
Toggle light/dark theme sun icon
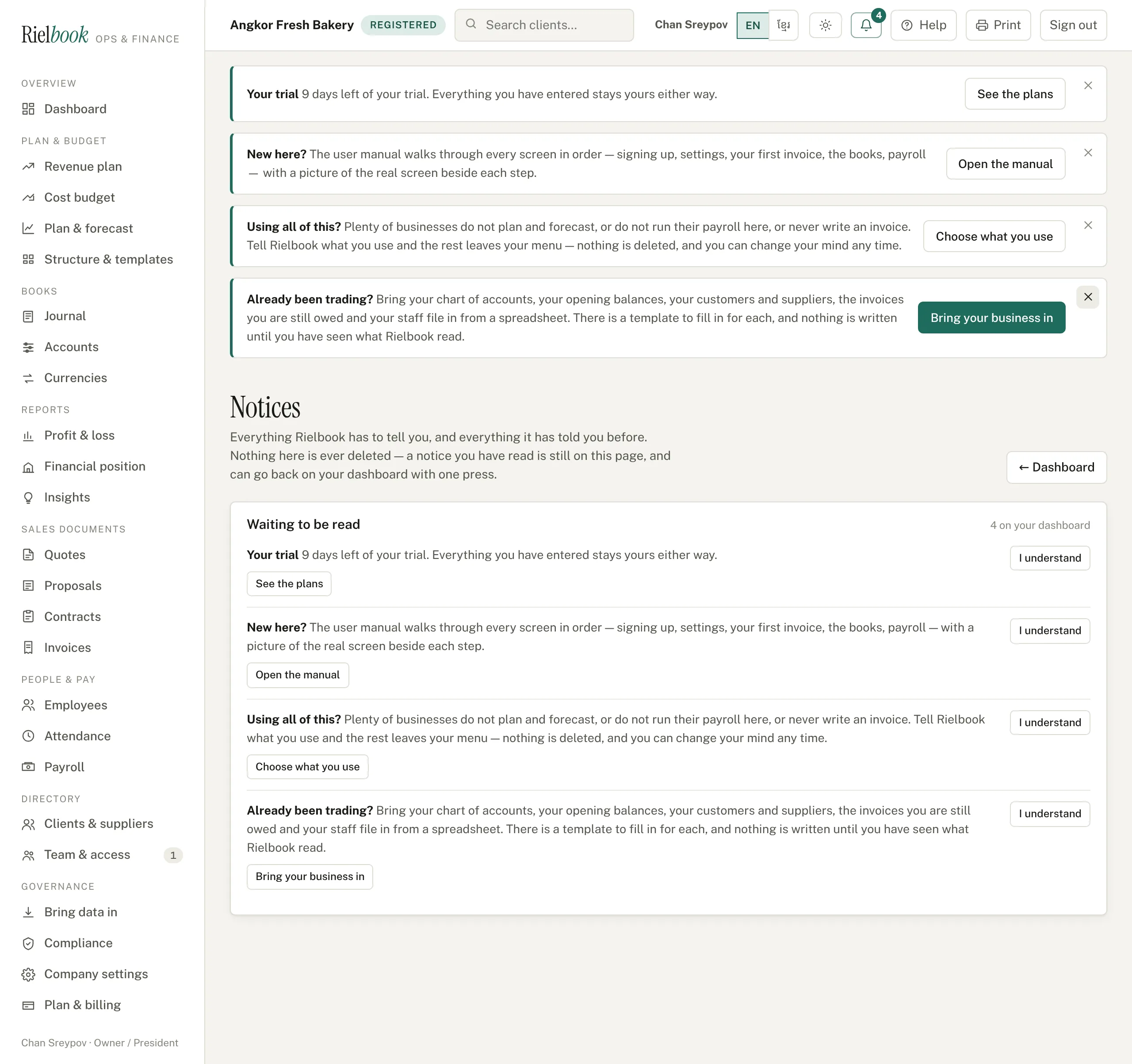825,25
